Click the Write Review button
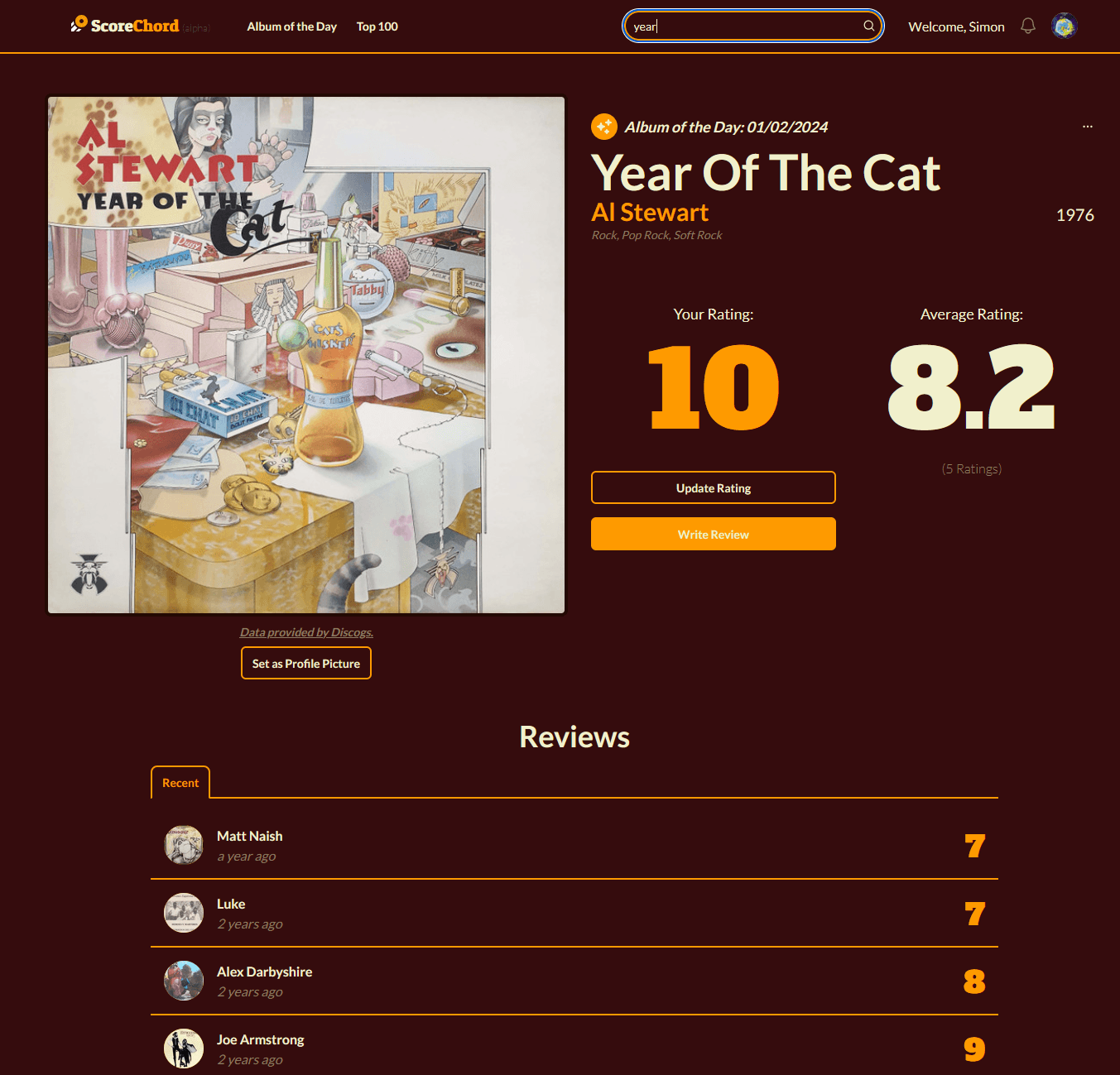The width and height of the screenshot is (1120, 1075). tap(714, 534)
